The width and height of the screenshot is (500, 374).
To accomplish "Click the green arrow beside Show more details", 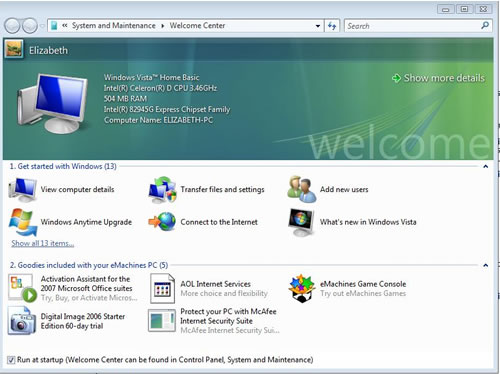I will [396, 78].
